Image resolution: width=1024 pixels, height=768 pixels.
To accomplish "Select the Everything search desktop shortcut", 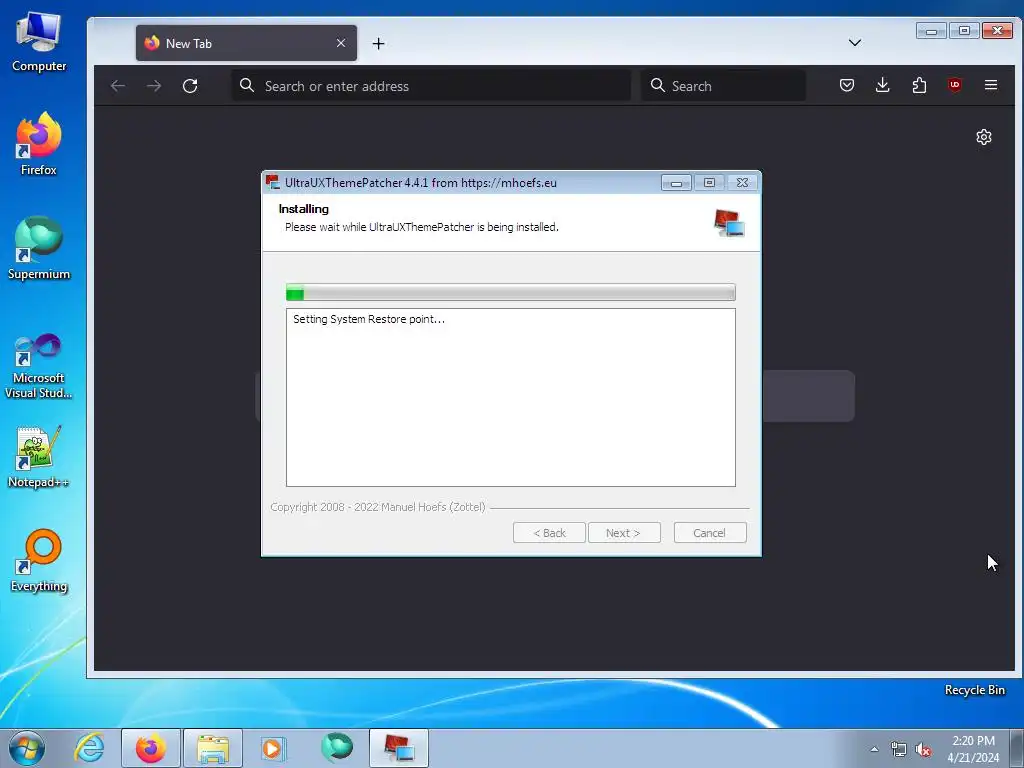I will coord(39,560).
